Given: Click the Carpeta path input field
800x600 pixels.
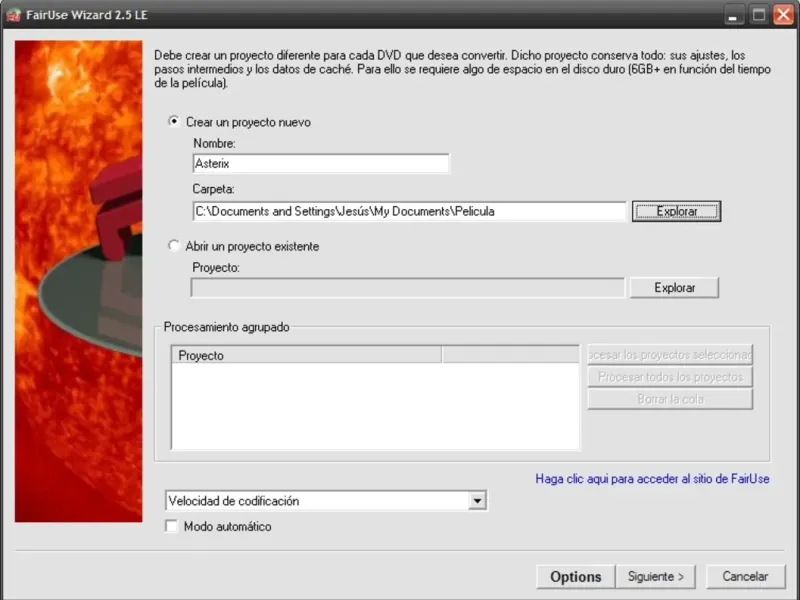Looking at the screenshot, I should tap(409, 211).
